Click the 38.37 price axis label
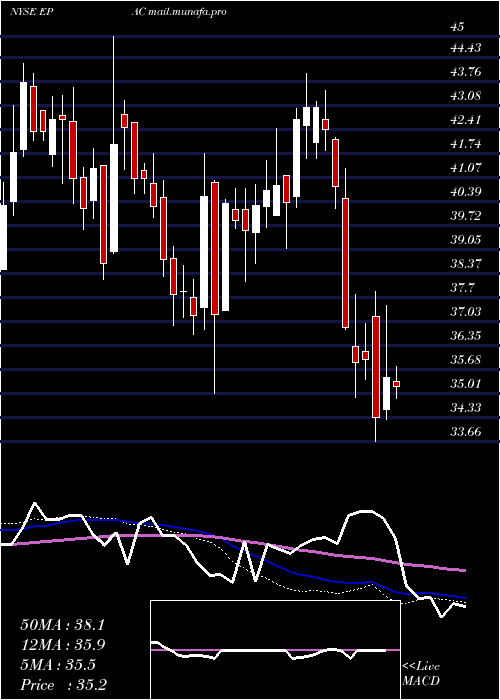 [466, 264]
